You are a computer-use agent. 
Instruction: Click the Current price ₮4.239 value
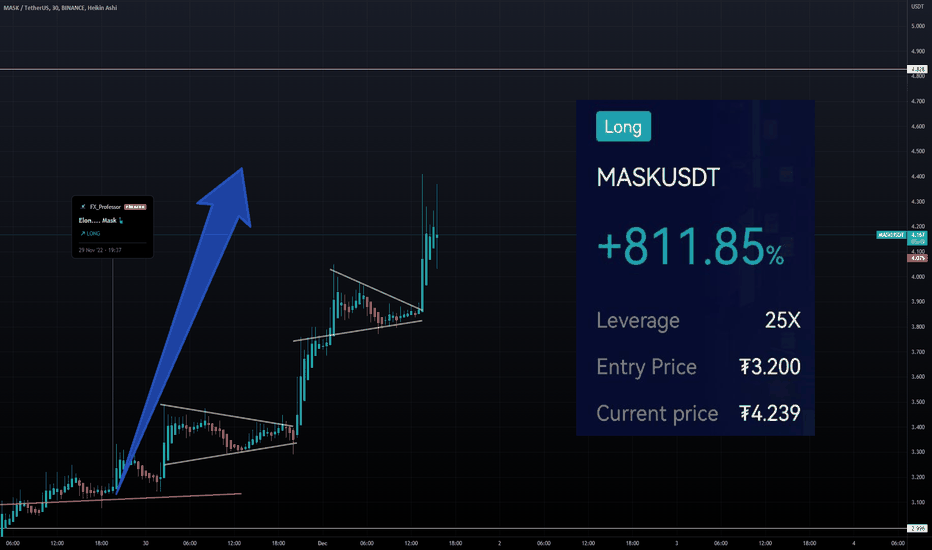pos(770,413)
